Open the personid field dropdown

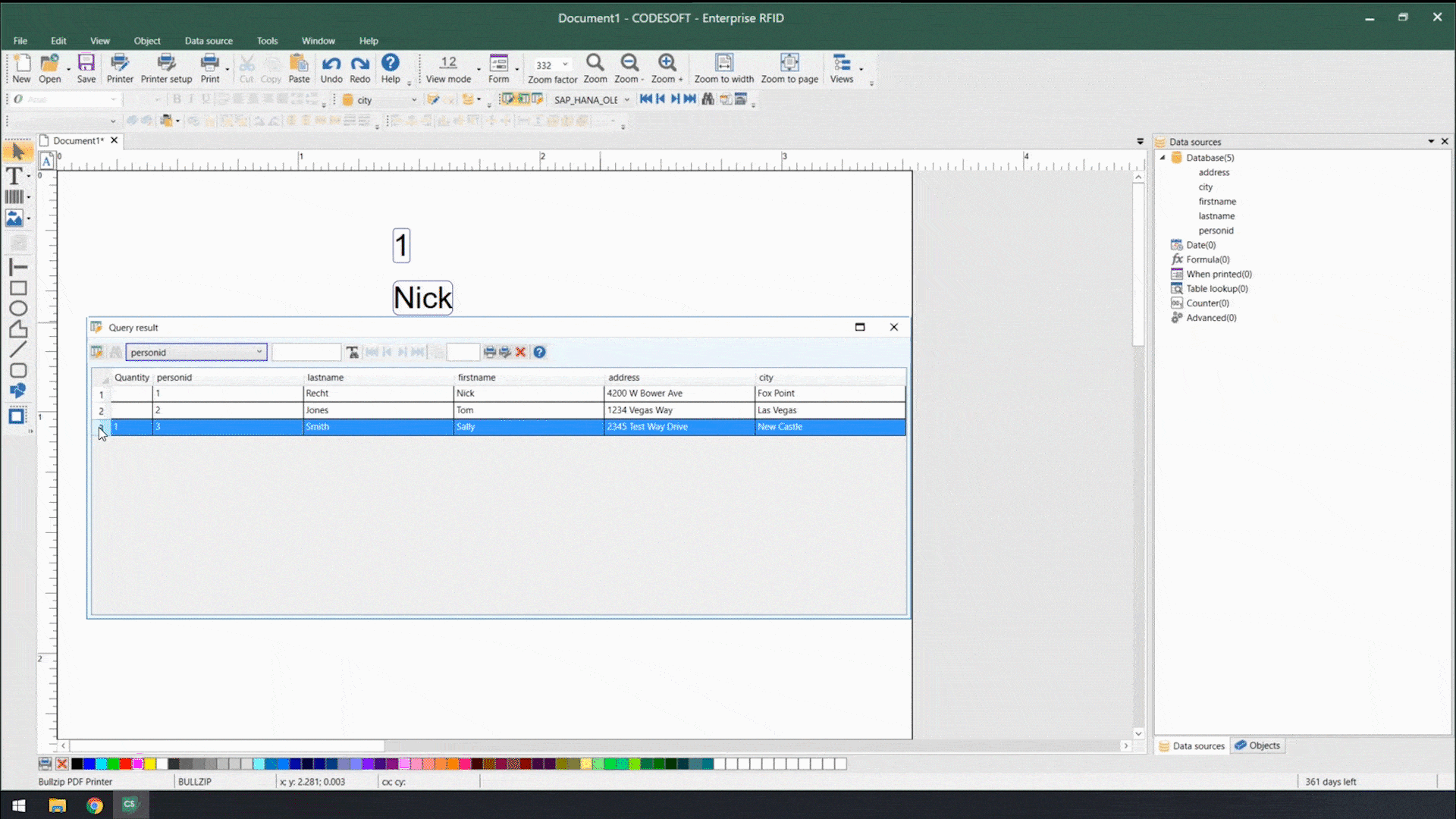(260, 352)
